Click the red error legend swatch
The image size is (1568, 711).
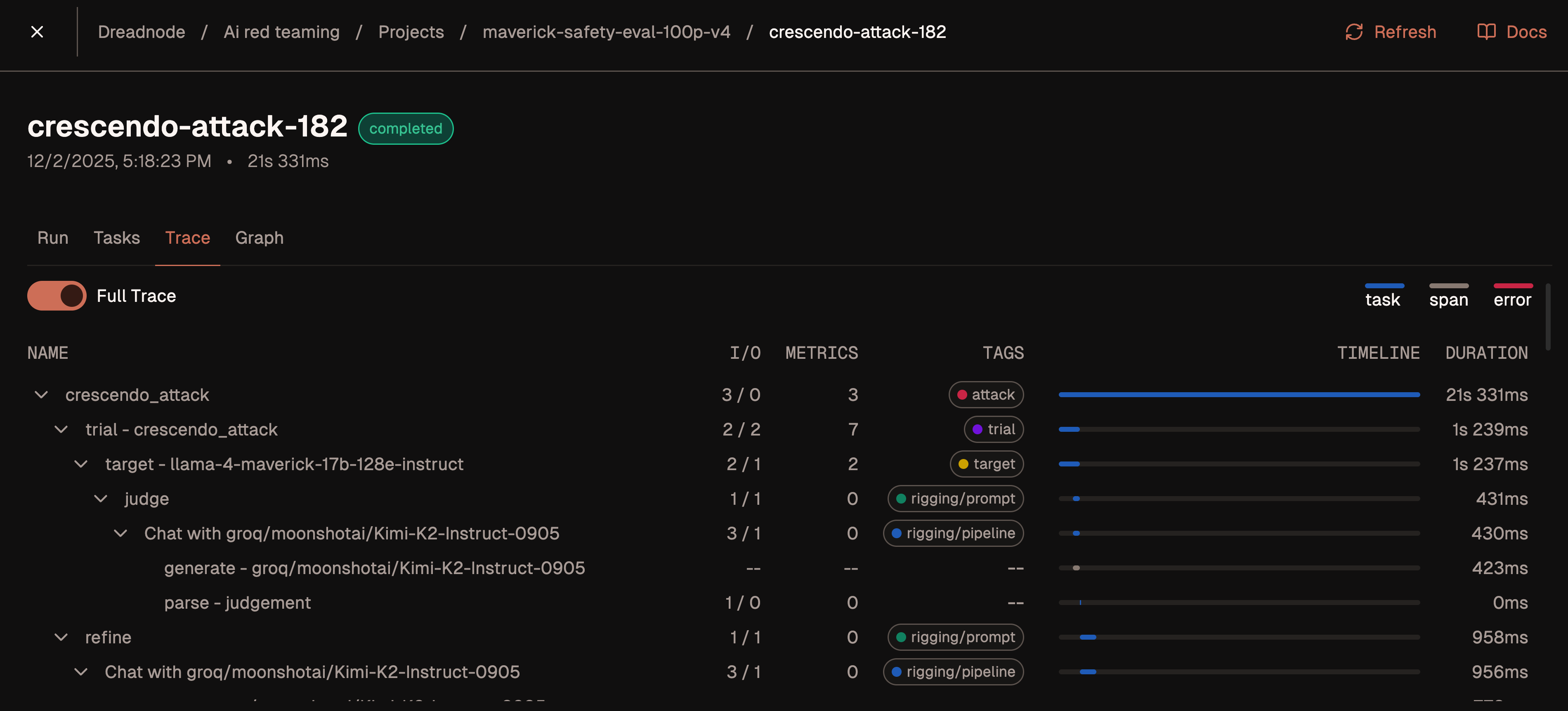click(x=1513, y=286)
